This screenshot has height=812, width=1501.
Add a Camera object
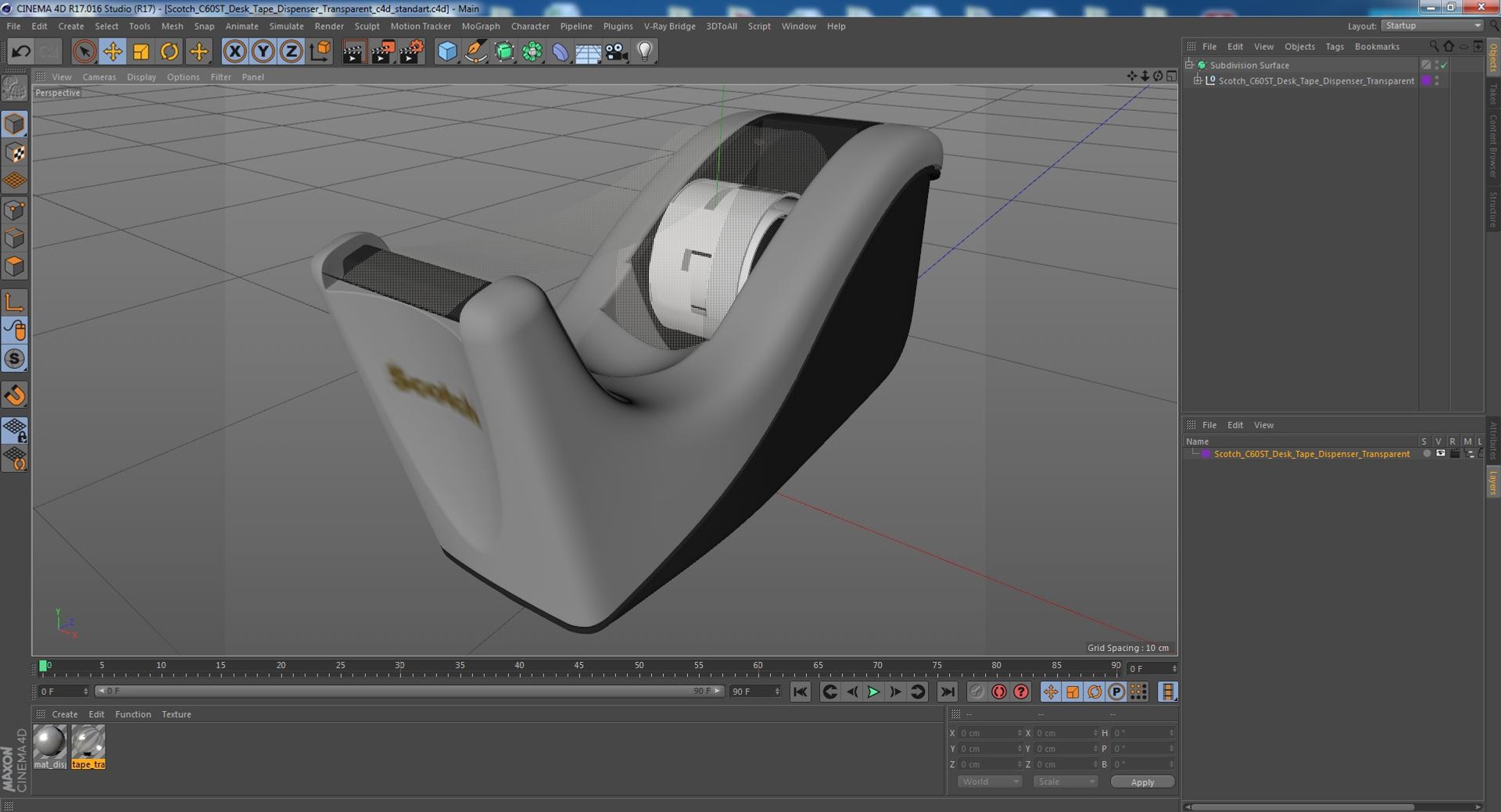[x=616, y=52]
